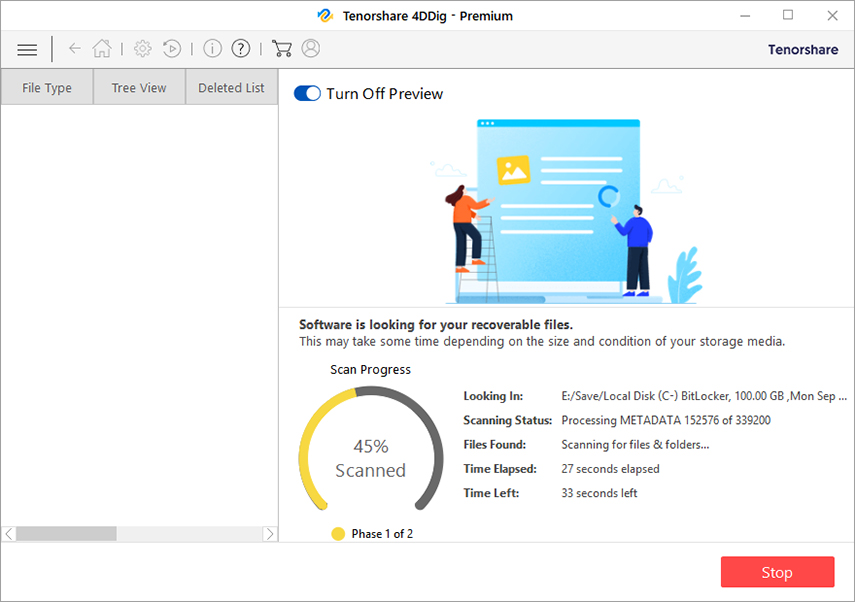
Task: Switch to the Tree View tab
Action: point(139,87)
